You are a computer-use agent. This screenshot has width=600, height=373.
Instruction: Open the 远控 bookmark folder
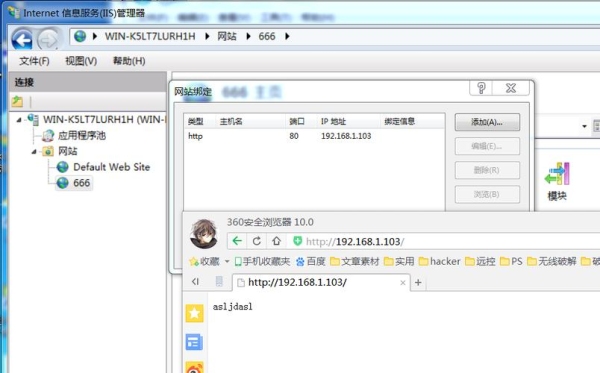tap(480, 262)
